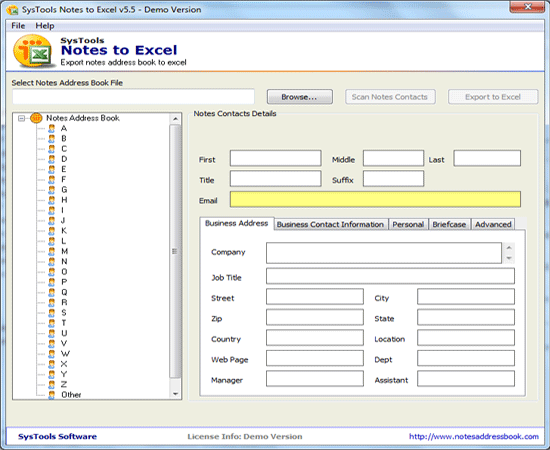Viewport: 550px width, 450px height.
Task: Collapse the Notes Address Book tree node
Action: 21,119
